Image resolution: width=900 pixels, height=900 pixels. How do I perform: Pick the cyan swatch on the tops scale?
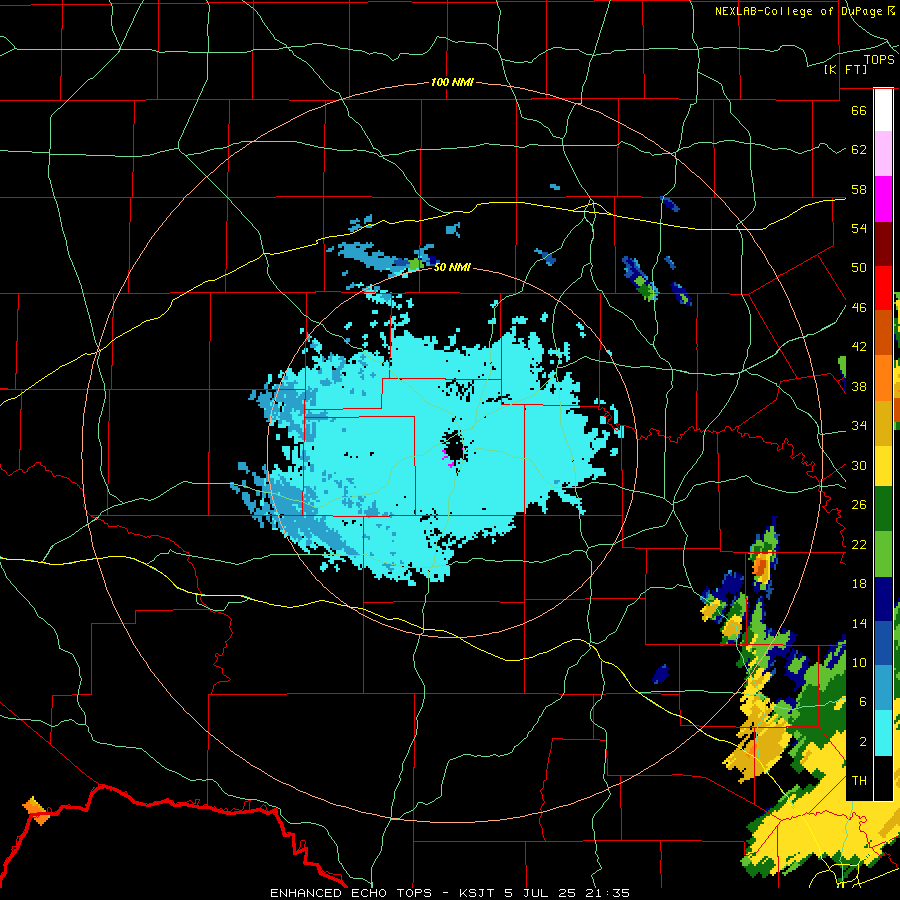(x=883, y=733)
